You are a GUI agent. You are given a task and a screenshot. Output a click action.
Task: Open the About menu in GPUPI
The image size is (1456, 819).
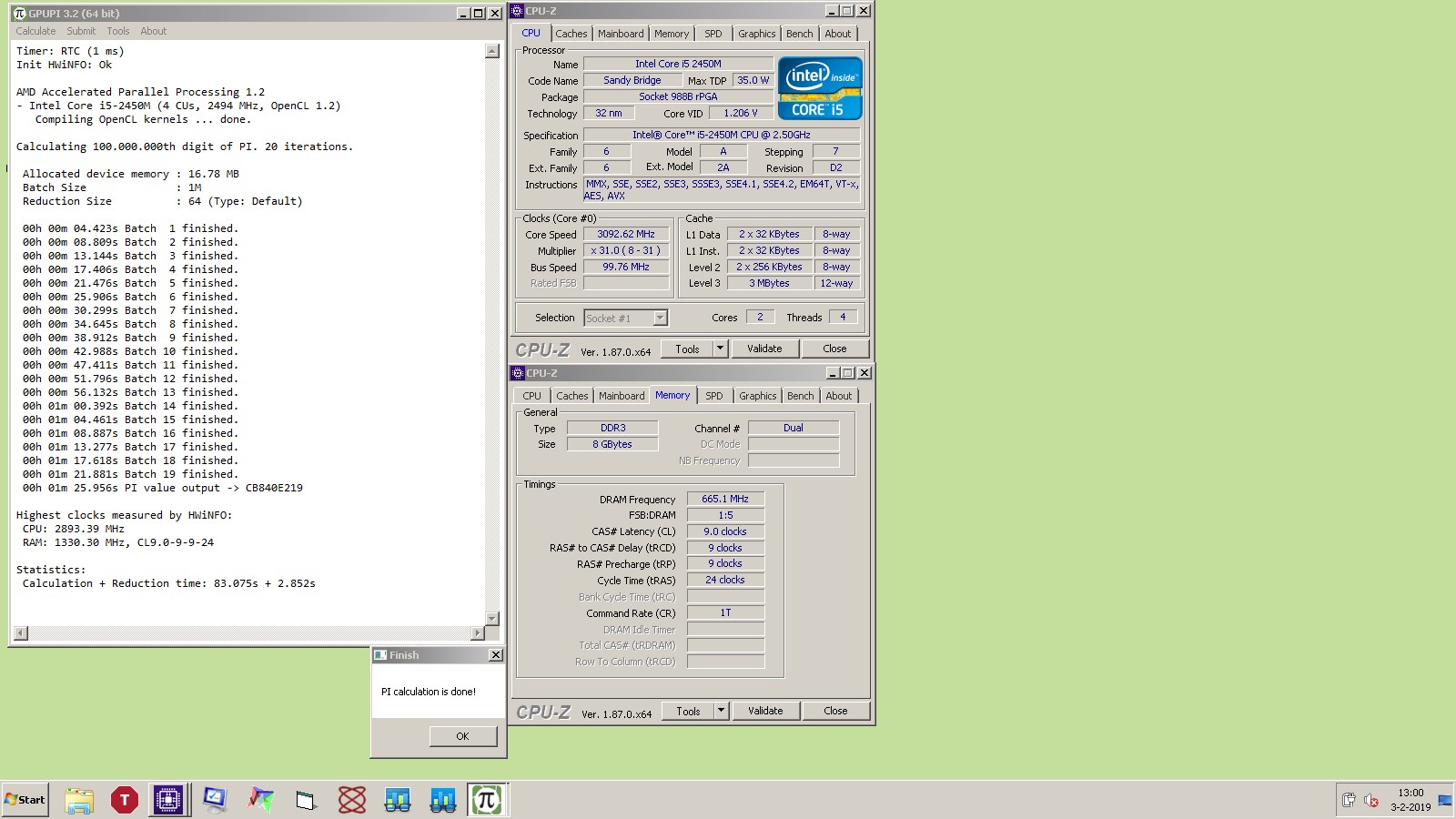coord(153,31)
